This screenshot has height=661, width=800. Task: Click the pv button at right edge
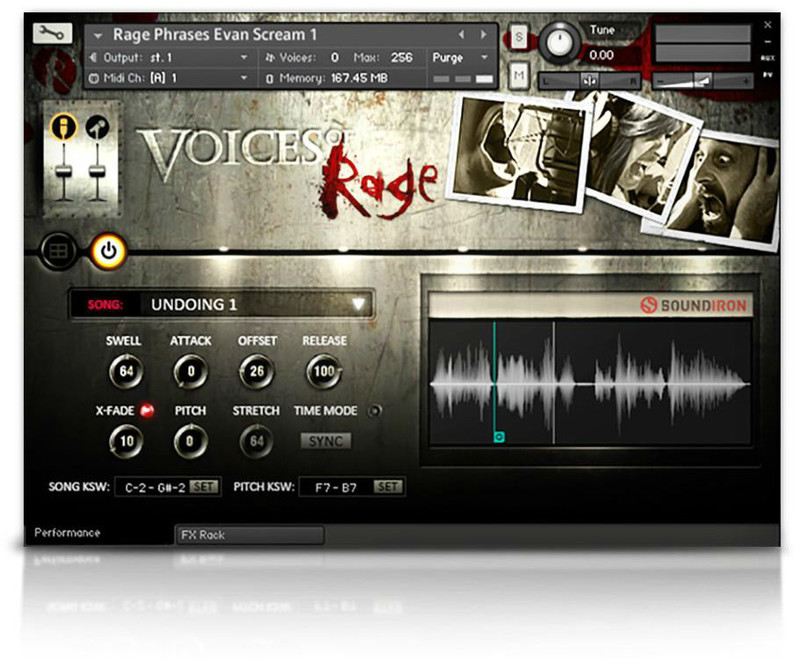tap(767, 75)
